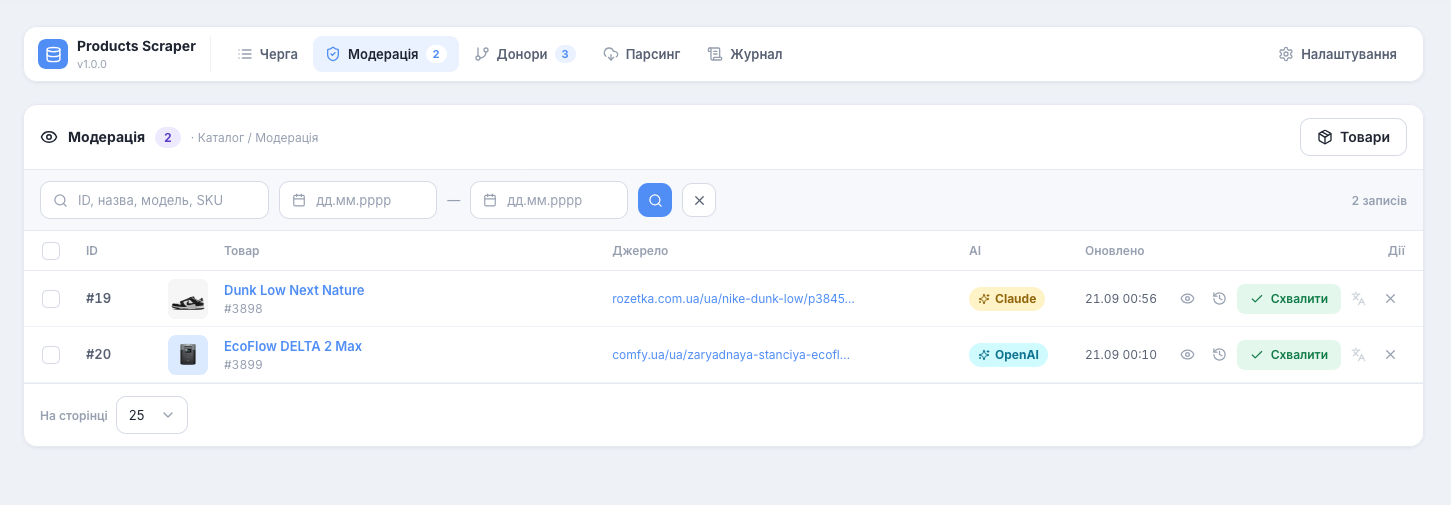
Task: Open the Журнал tab
Action: (744, 54)
